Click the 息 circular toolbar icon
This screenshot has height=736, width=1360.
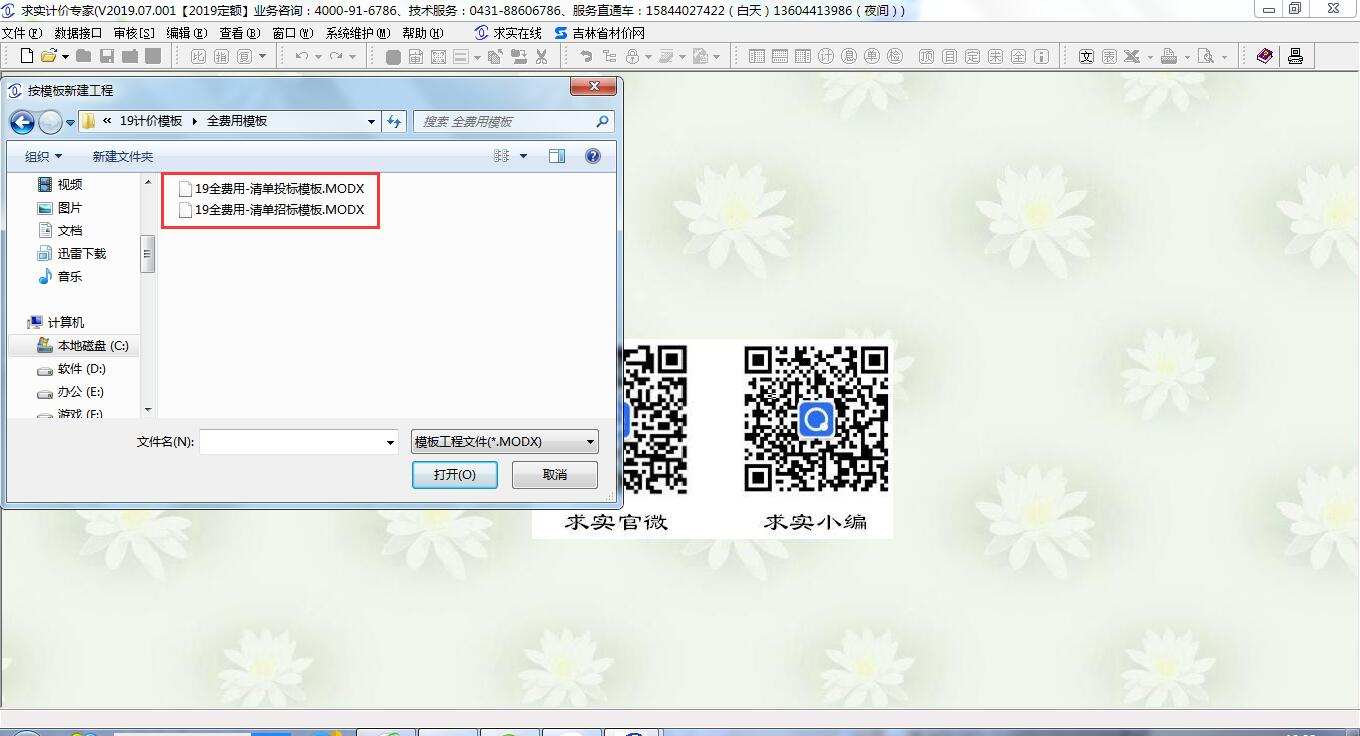point(849,56)
